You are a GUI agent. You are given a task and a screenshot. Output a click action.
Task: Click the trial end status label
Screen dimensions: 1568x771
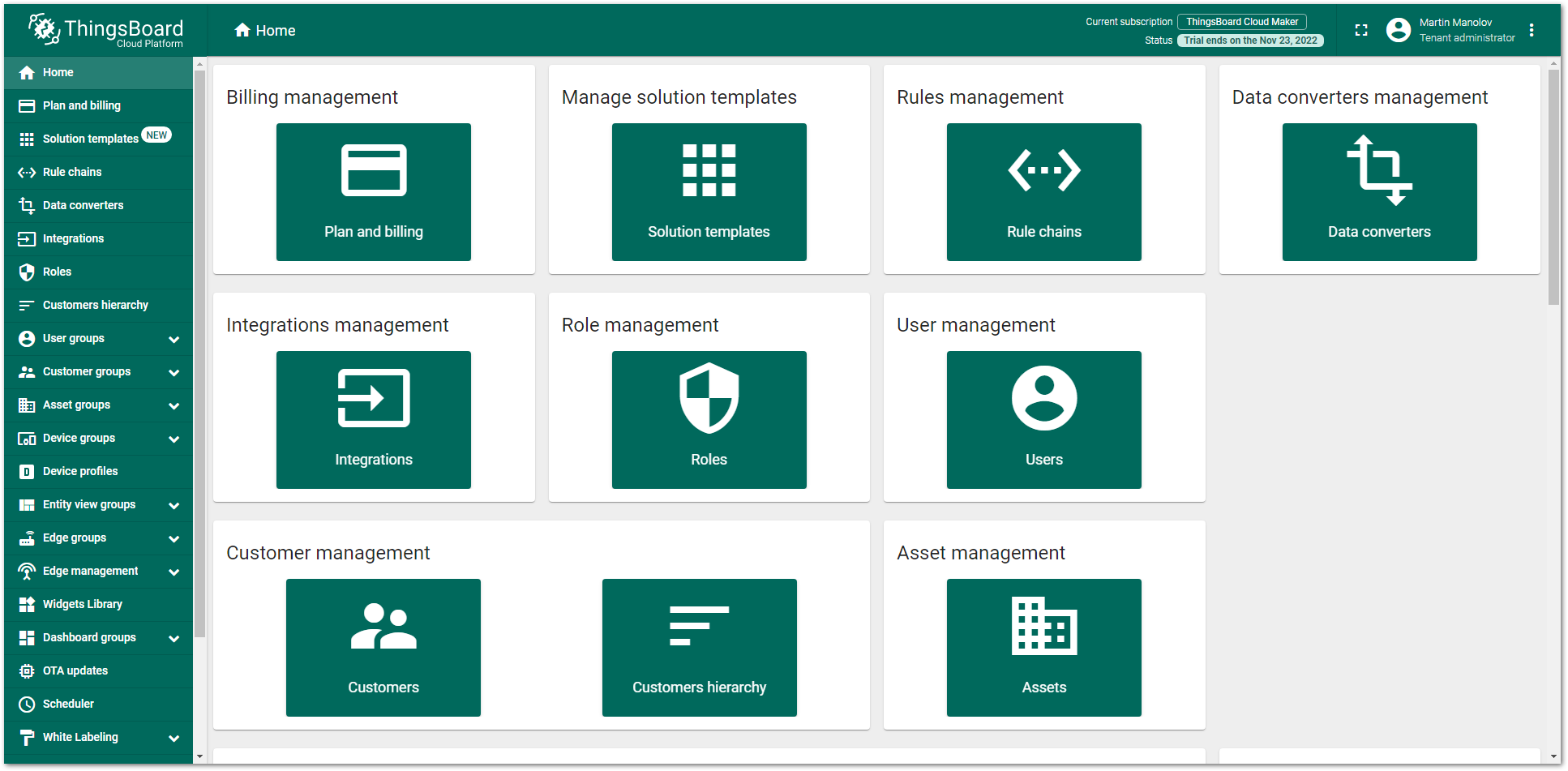point(1249,41)
